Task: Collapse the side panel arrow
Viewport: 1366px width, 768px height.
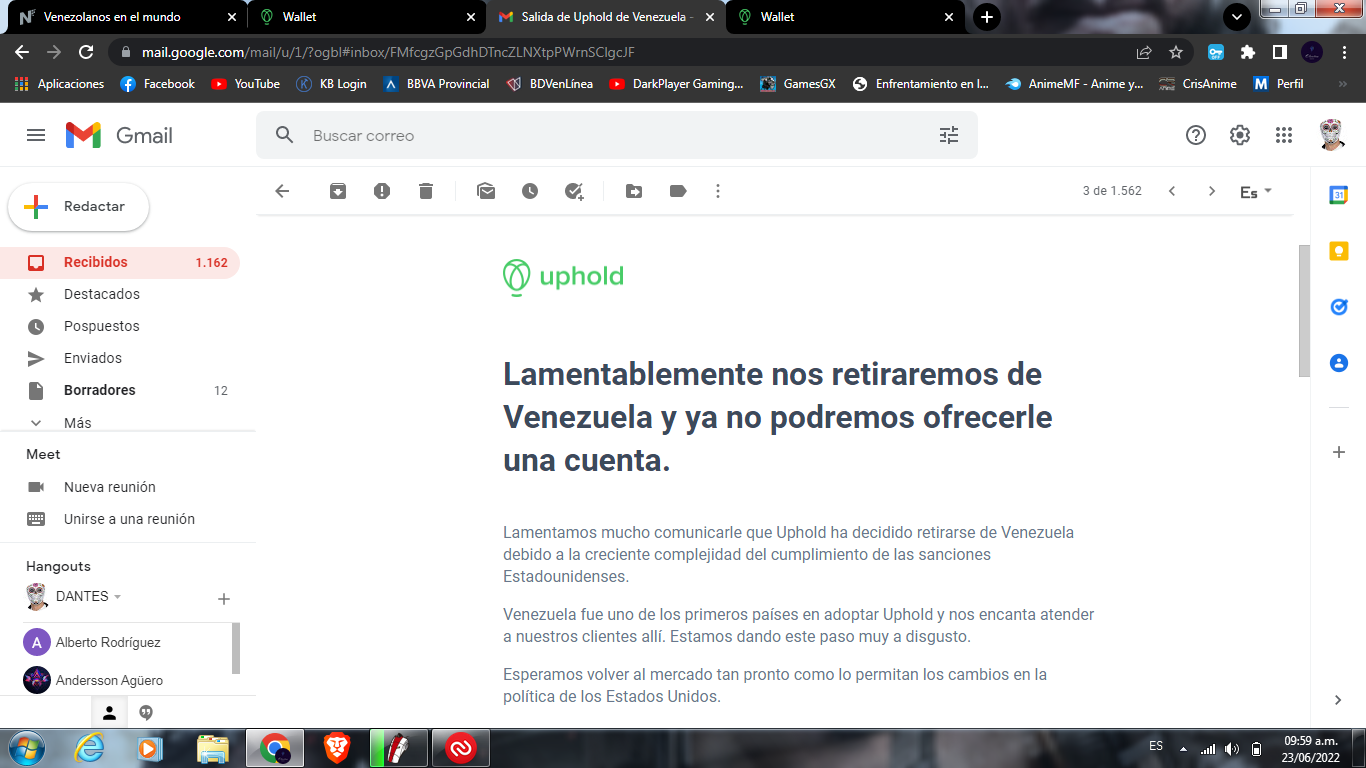Action: click(1339, 700)
